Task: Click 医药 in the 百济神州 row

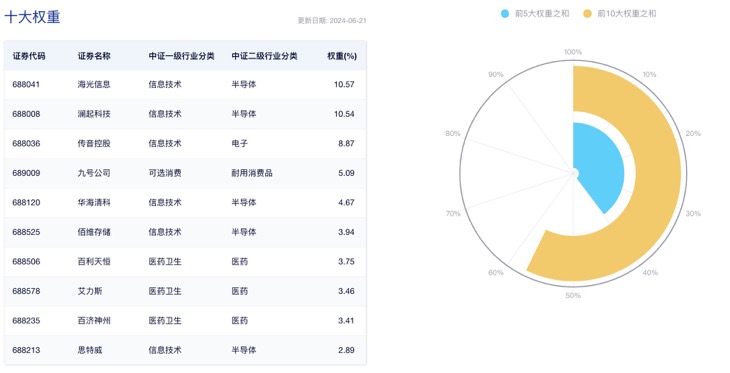Action: click(240, 321)
